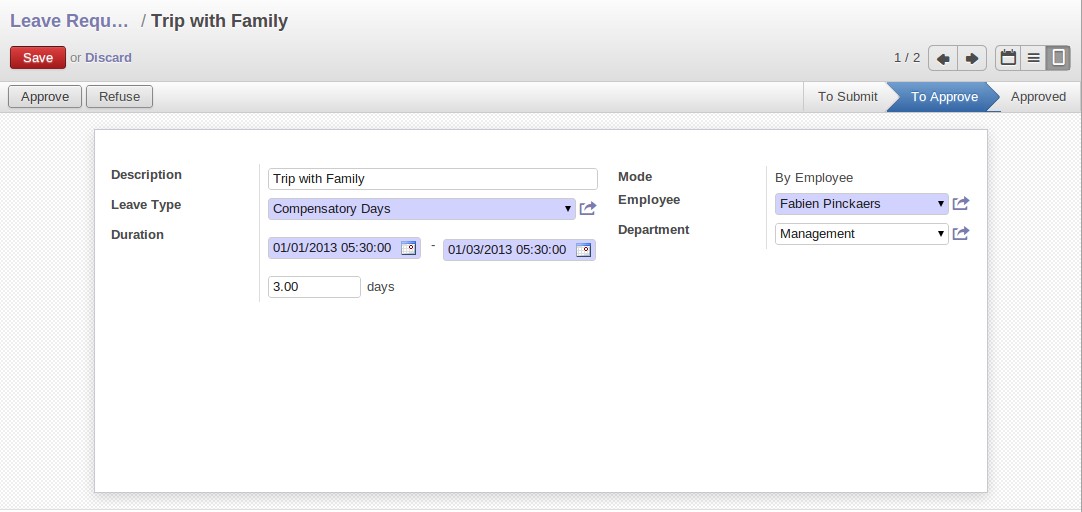
Task: Switch to list view icon
Action: pos(1034,58)
